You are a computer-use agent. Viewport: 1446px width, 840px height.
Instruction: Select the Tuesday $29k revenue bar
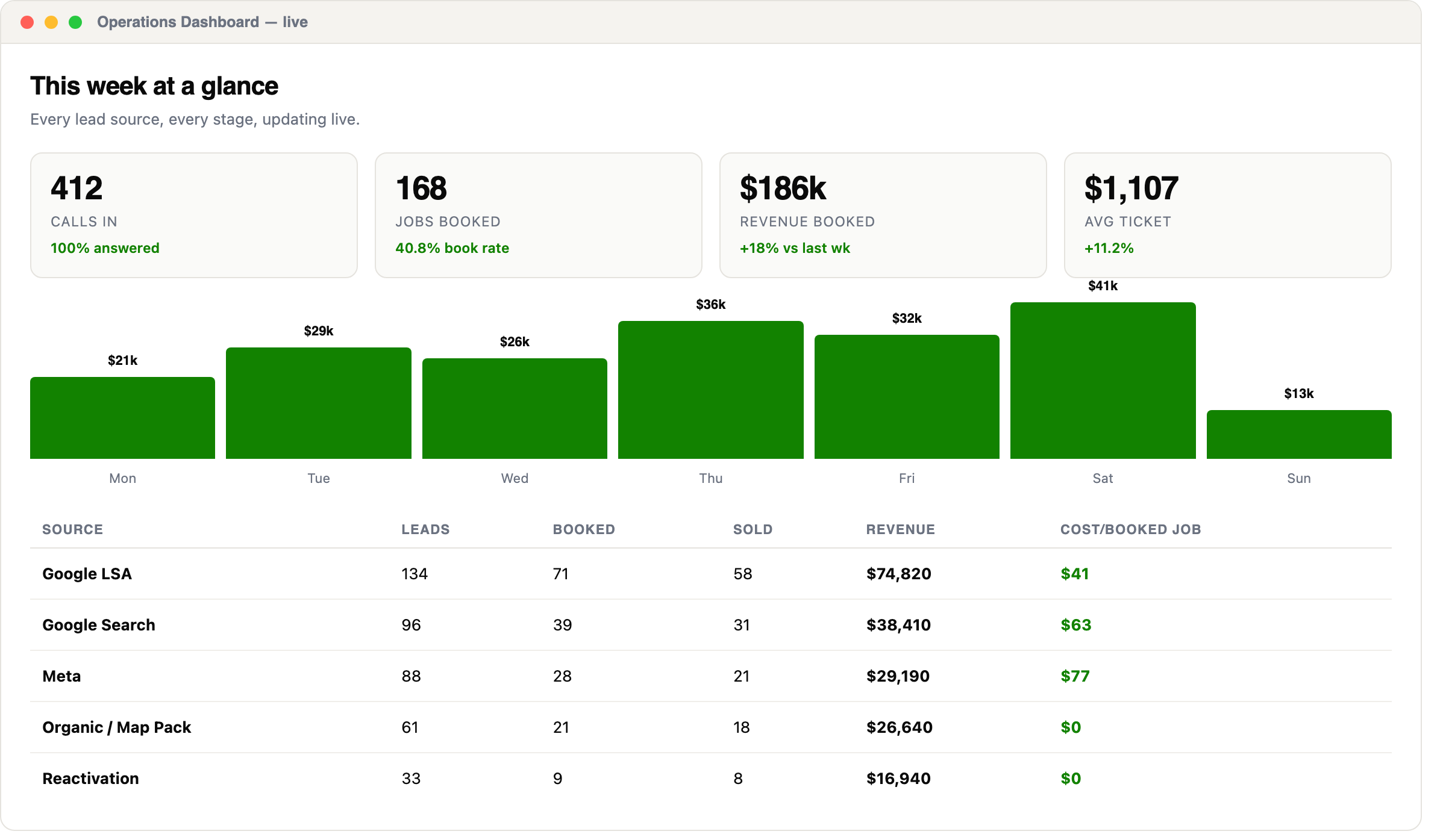coord(319,403)
